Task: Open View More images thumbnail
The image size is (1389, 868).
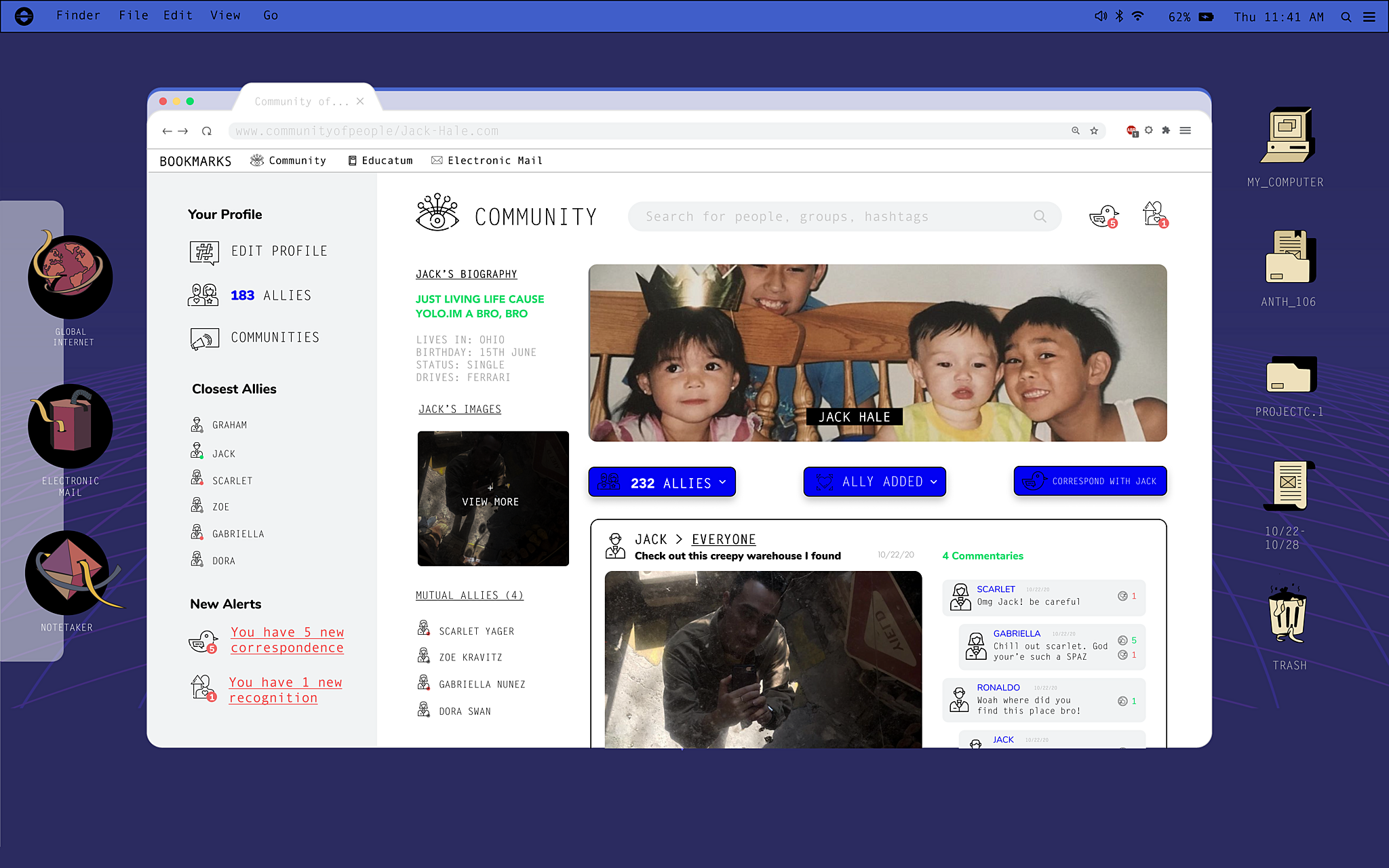Action: point(493,498)
